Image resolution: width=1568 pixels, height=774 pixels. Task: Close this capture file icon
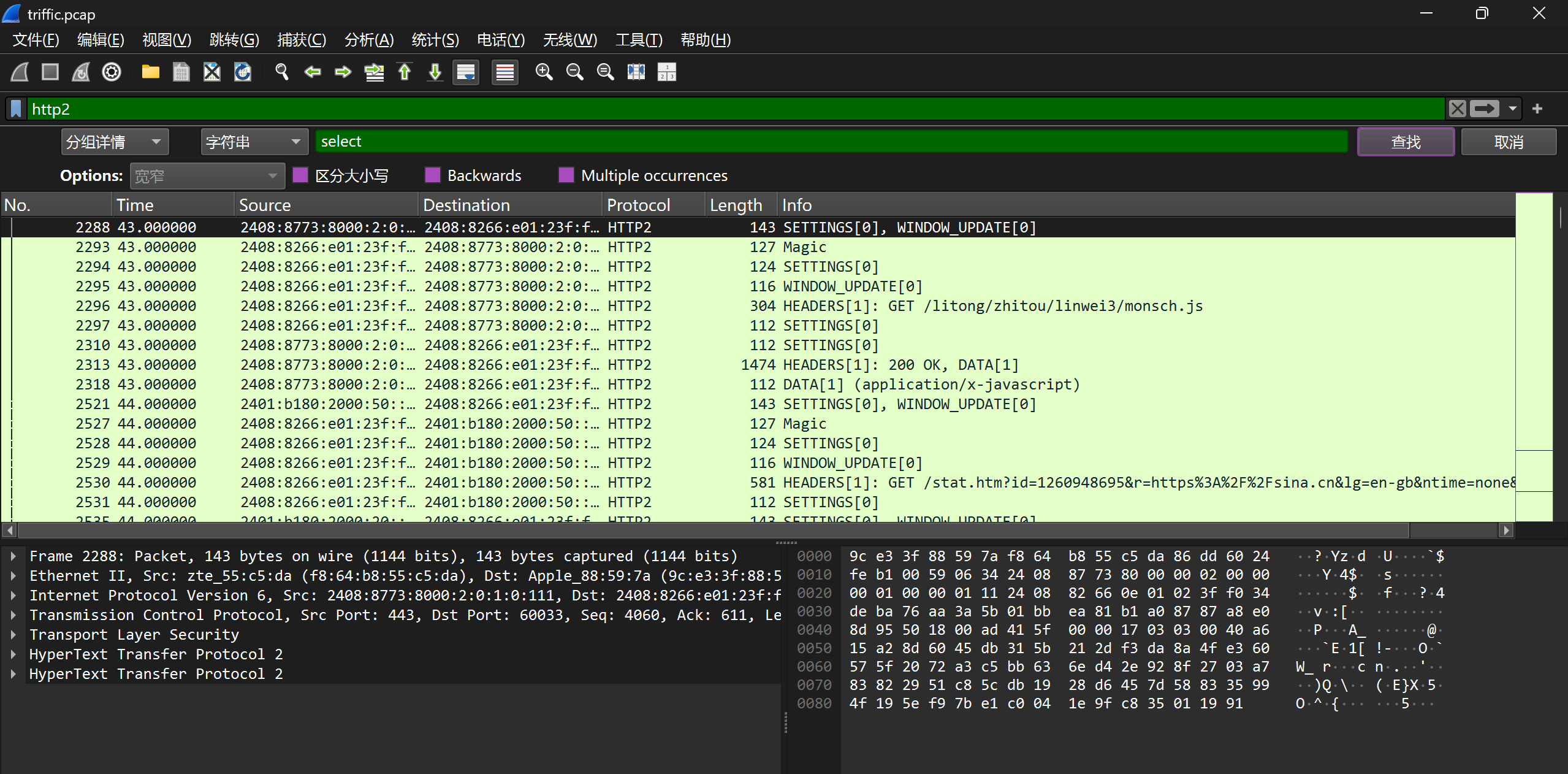click(212, 72)
